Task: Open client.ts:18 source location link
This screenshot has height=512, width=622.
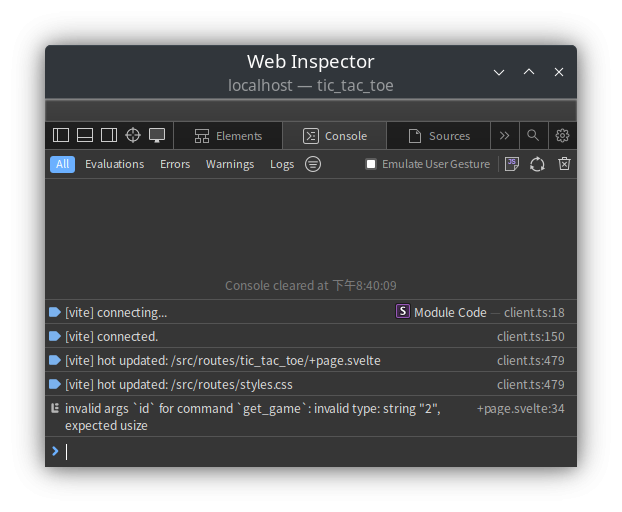Action: (x=534, y=312)
